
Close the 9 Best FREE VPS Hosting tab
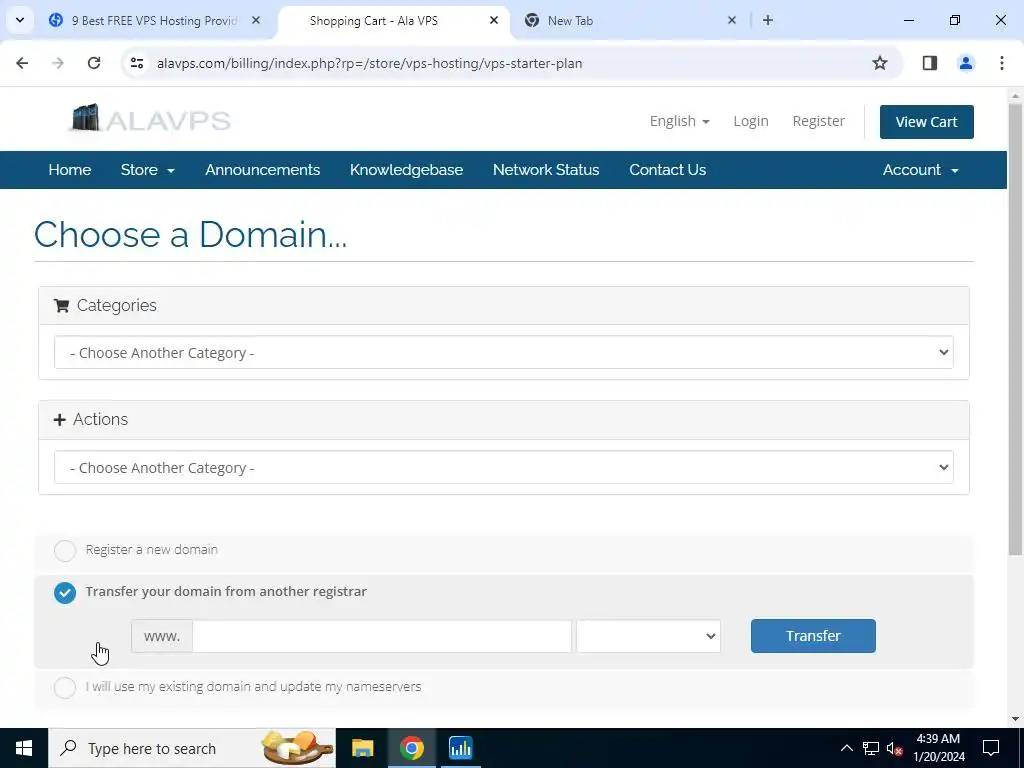pyautogui.click(x=256, y=20)
